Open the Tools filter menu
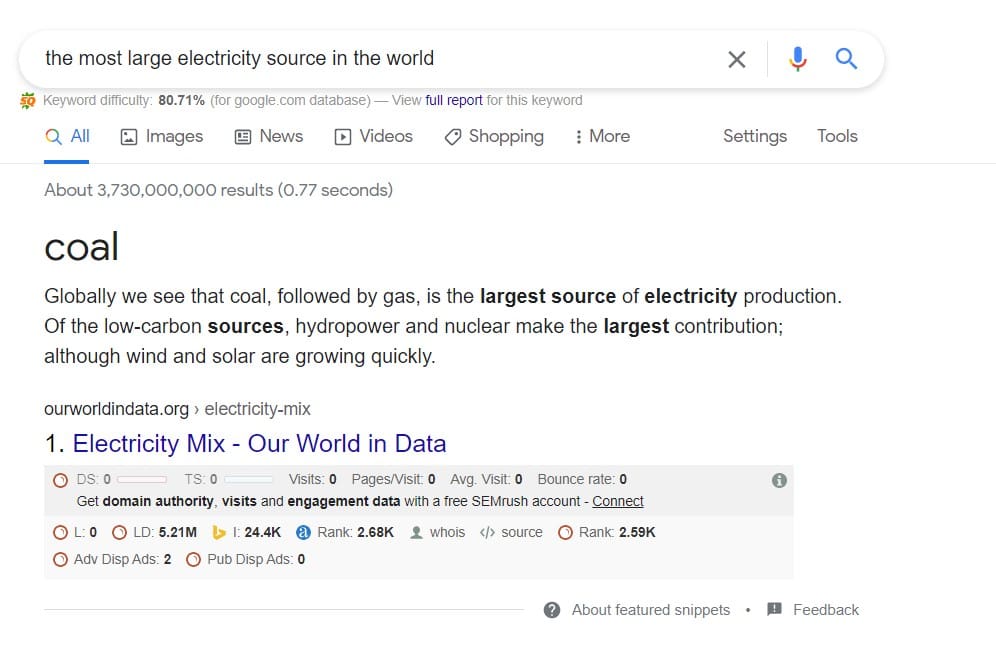Viewport: 996px width, 651px height. pyautogui.click(x=837, y=136)
